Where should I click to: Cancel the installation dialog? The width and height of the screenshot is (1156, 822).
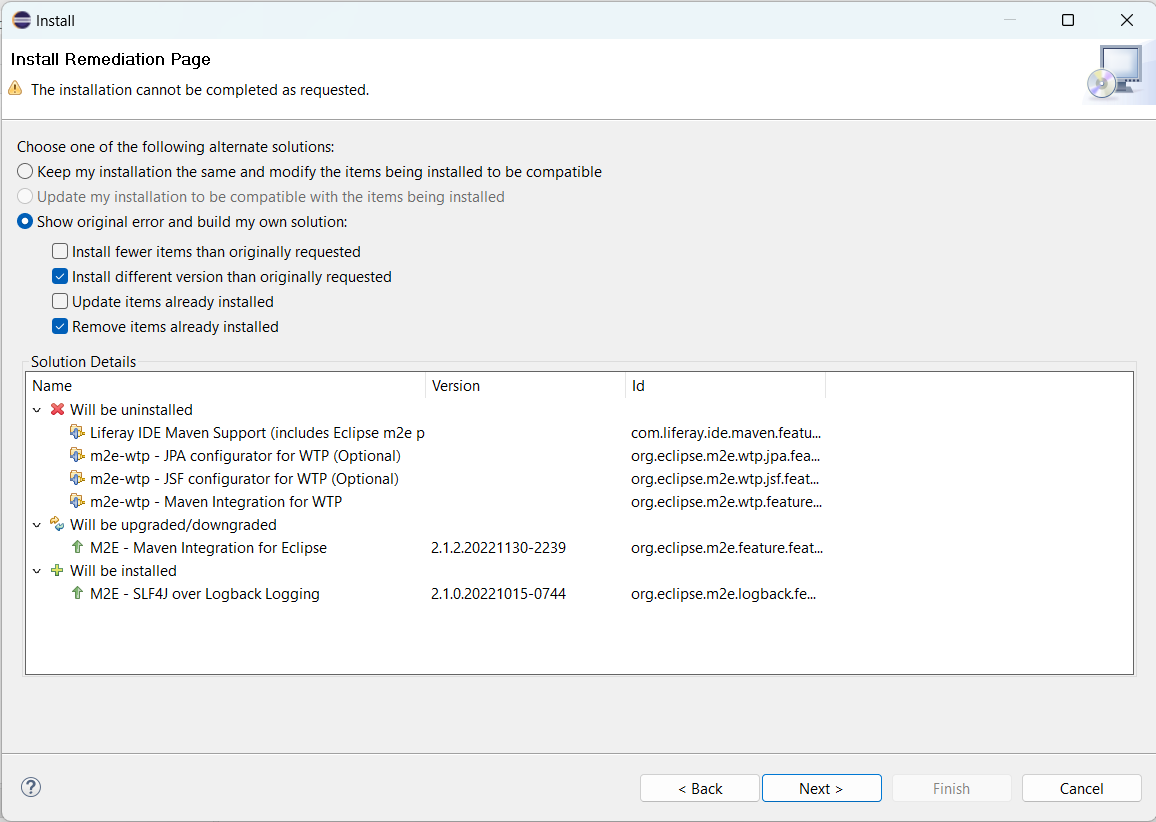[1082, 788]
